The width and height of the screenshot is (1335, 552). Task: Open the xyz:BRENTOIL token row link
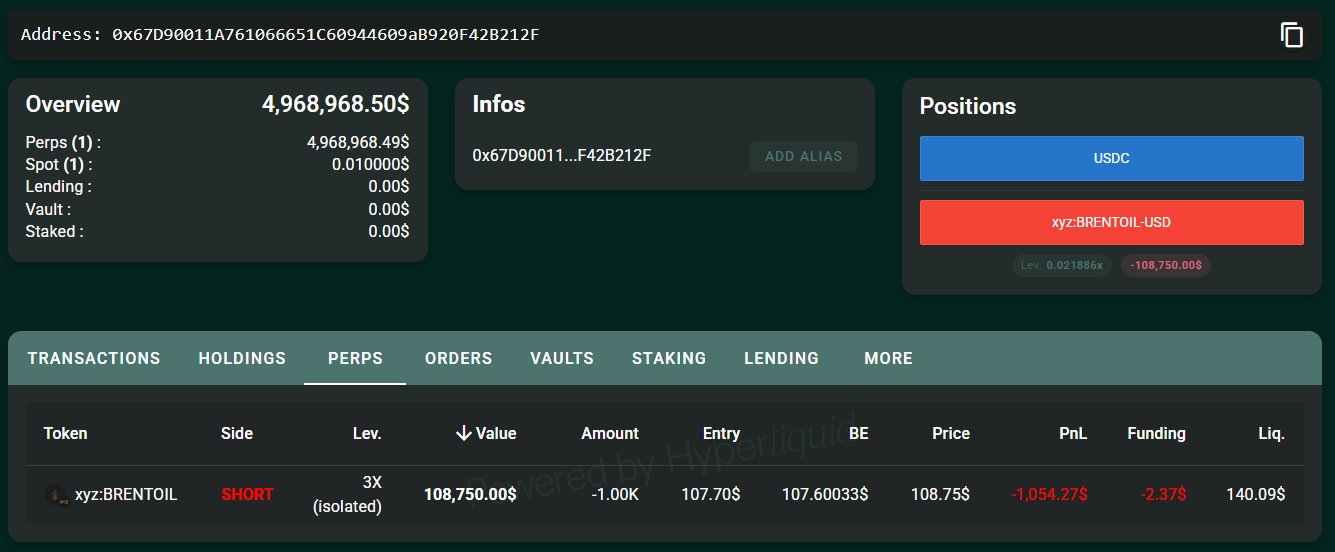point(126,495)
